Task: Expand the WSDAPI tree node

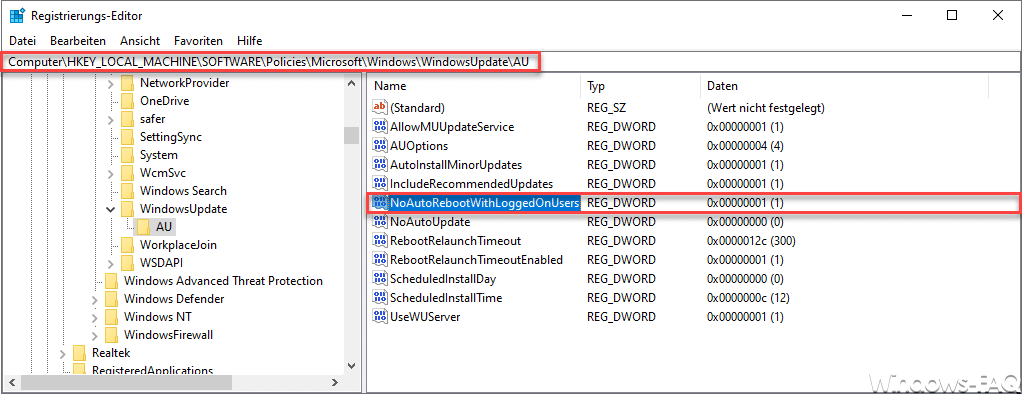Action: [x=110, y=264]
